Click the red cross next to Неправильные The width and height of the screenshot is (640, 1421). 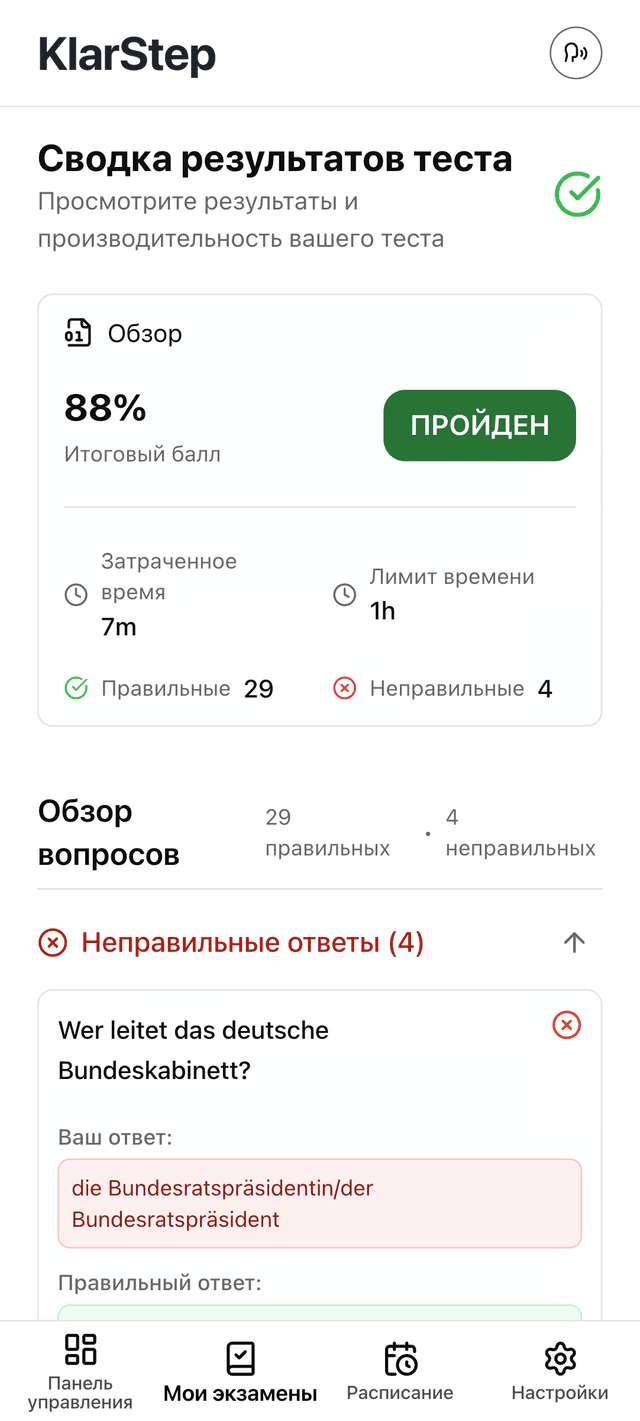(x=344, y=688)
